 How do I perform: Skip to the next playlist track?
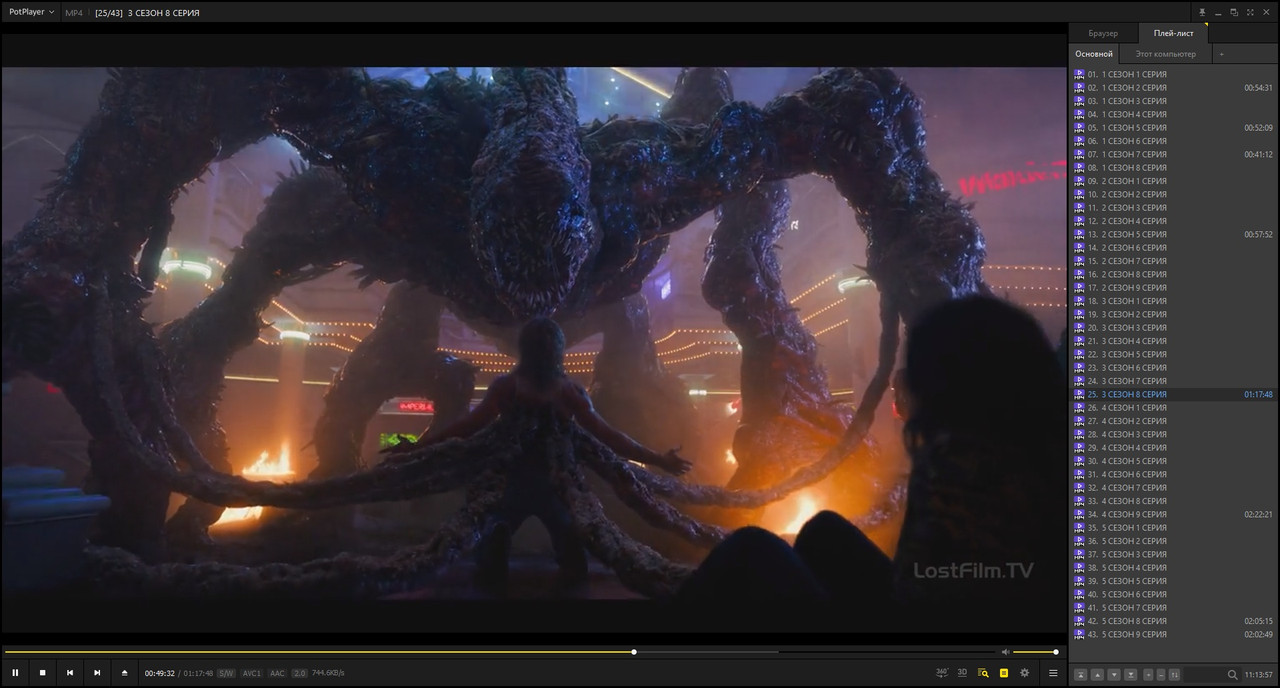[x=97, y=673]
